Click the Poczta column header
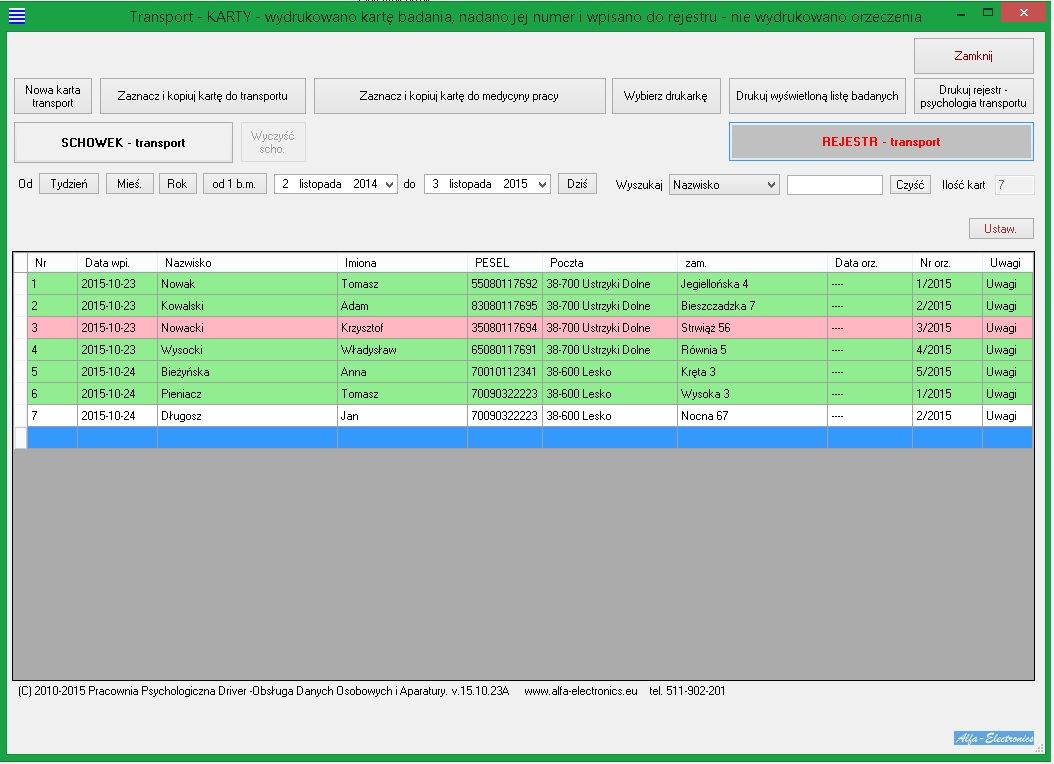Viewport: 1054px width, 764px height. click(609, 263)
